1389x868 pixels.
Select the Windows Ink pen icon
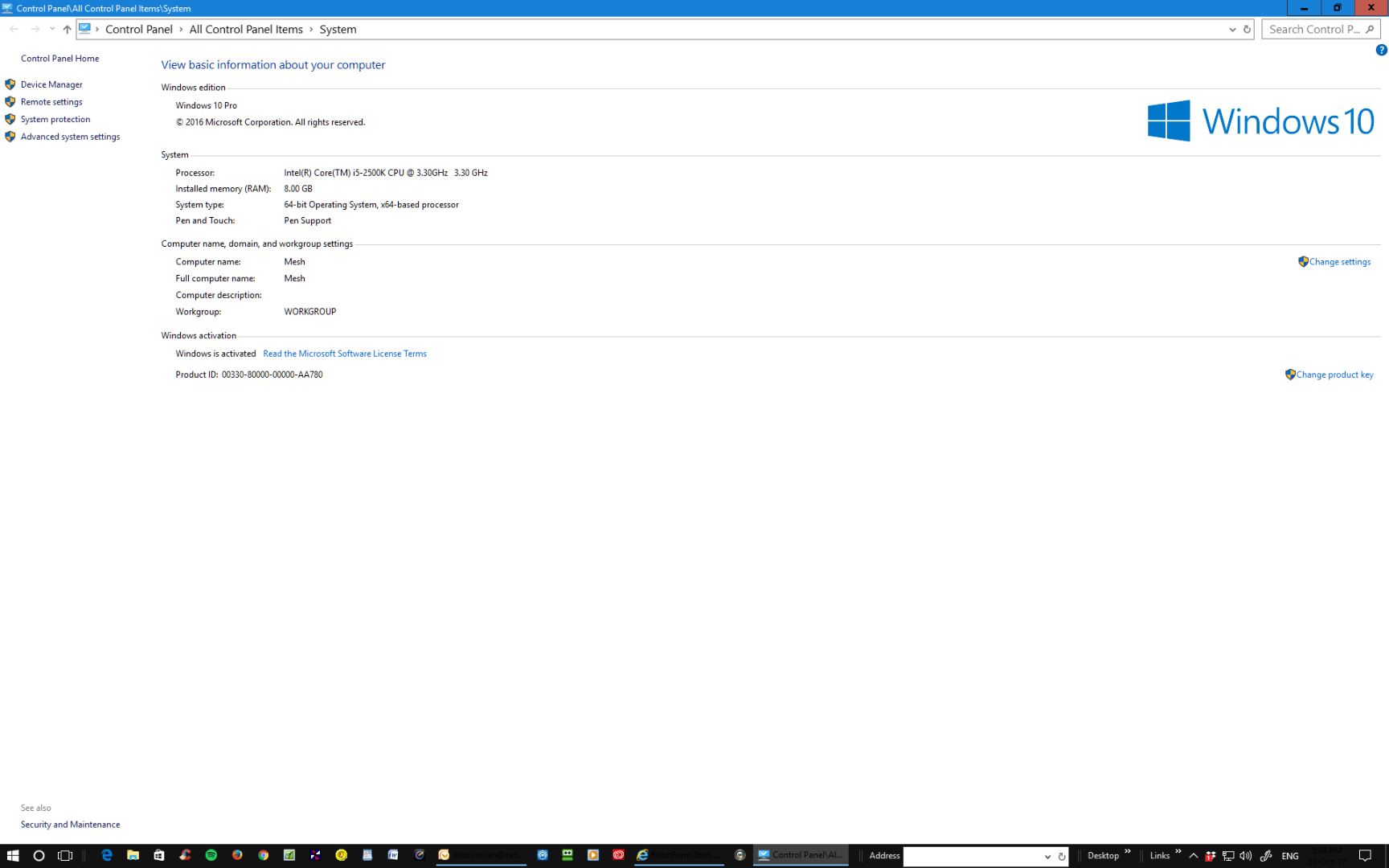pyautogui.click(x=1266, y=857)
